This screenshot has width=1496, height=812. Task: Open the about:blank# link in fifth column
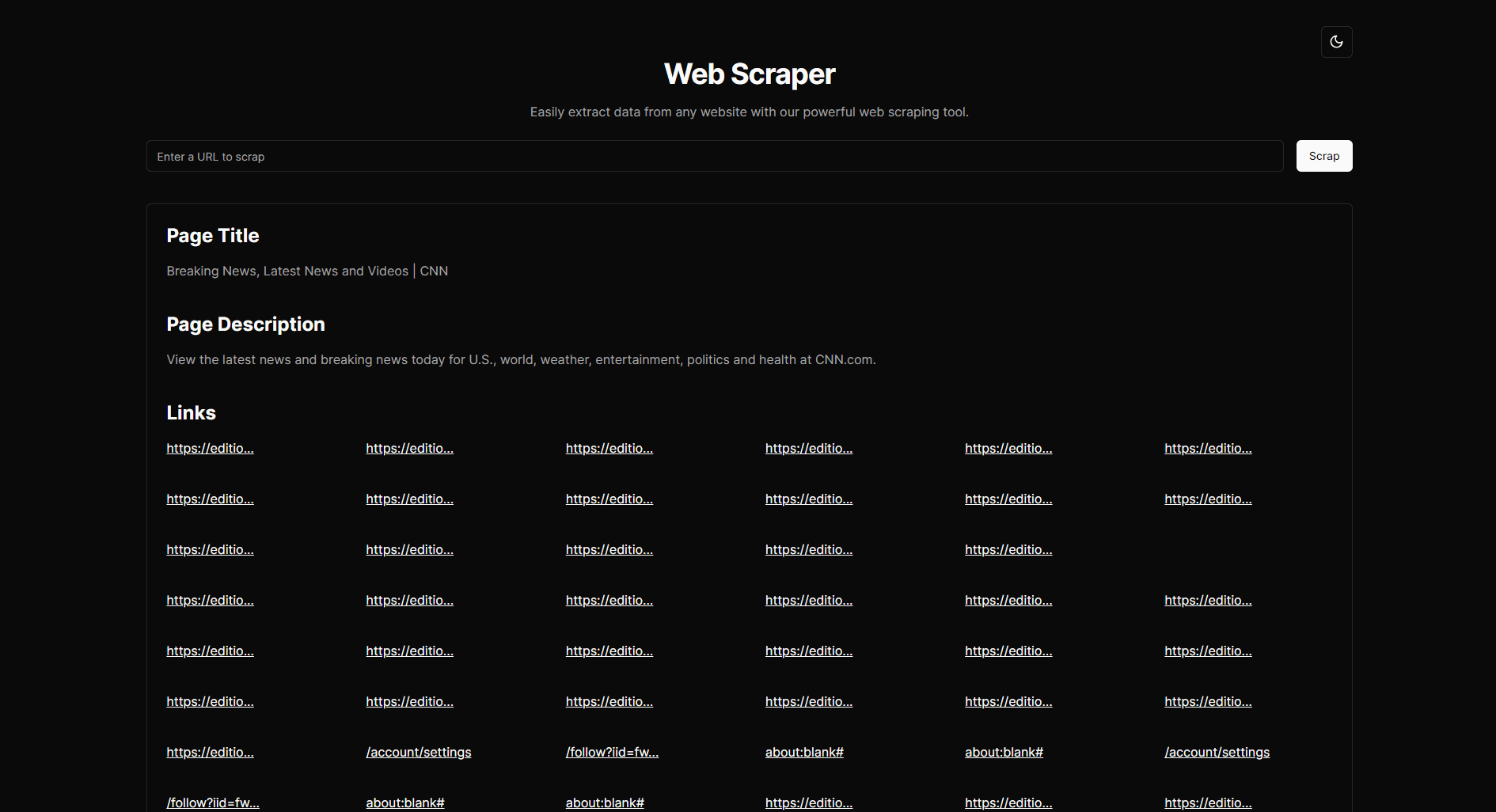[x=1004, y=752]
